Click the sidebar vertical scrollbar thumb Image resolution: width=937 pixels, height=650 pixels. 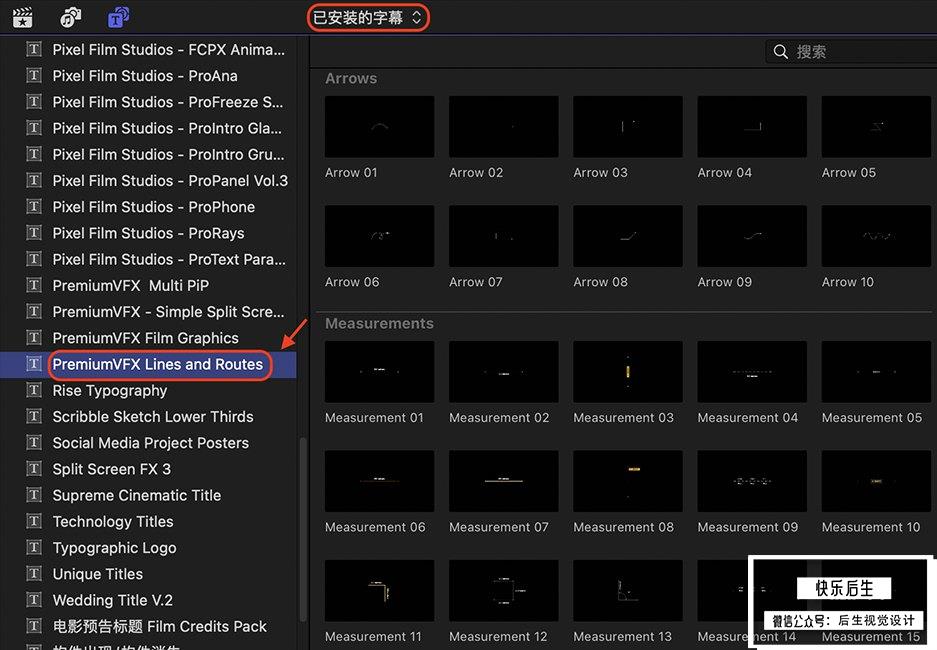coord(302,530)
